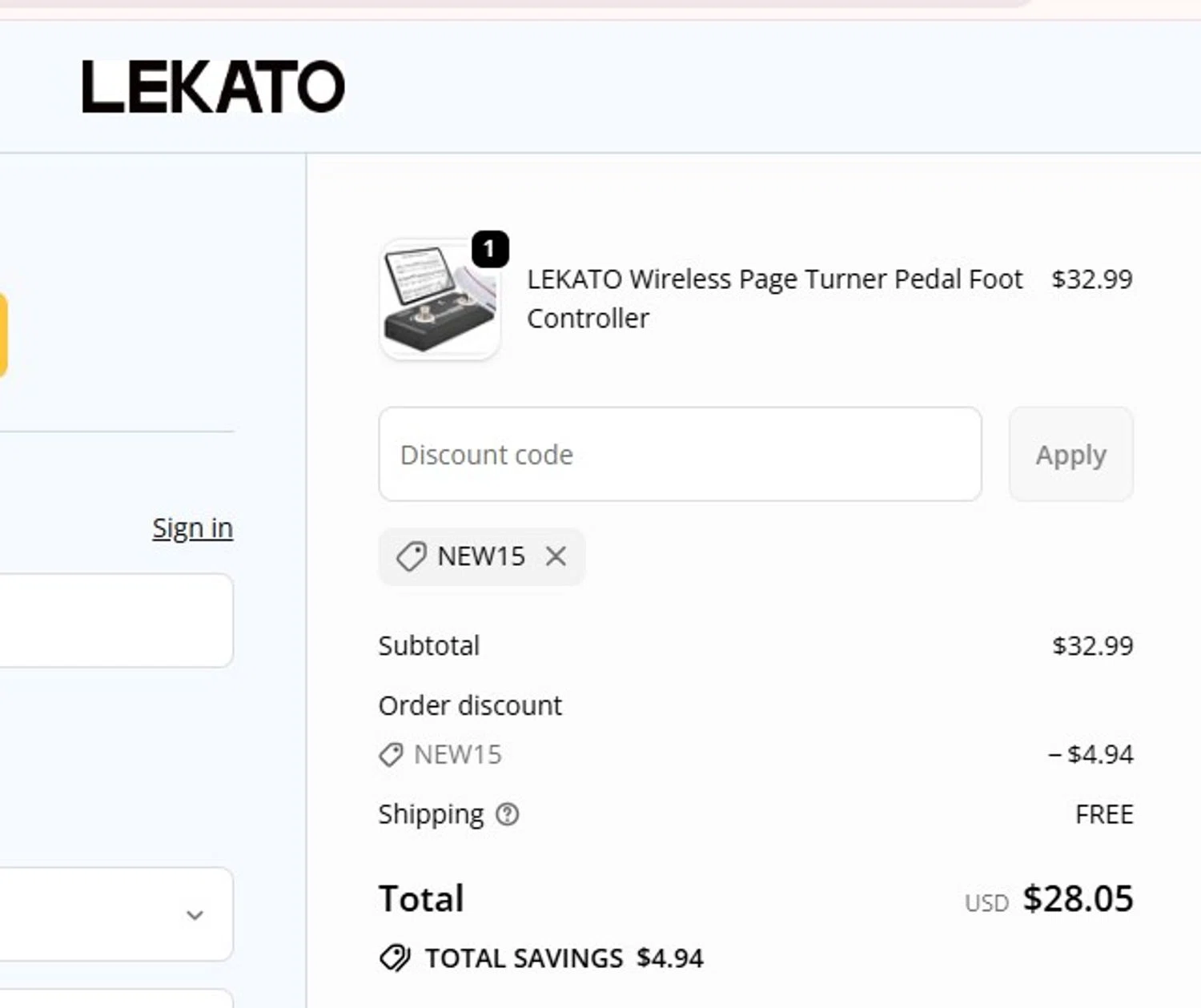
Task: Select the product title LEKATO Wireless Page Turner
Action: click(x=774, y=299)
